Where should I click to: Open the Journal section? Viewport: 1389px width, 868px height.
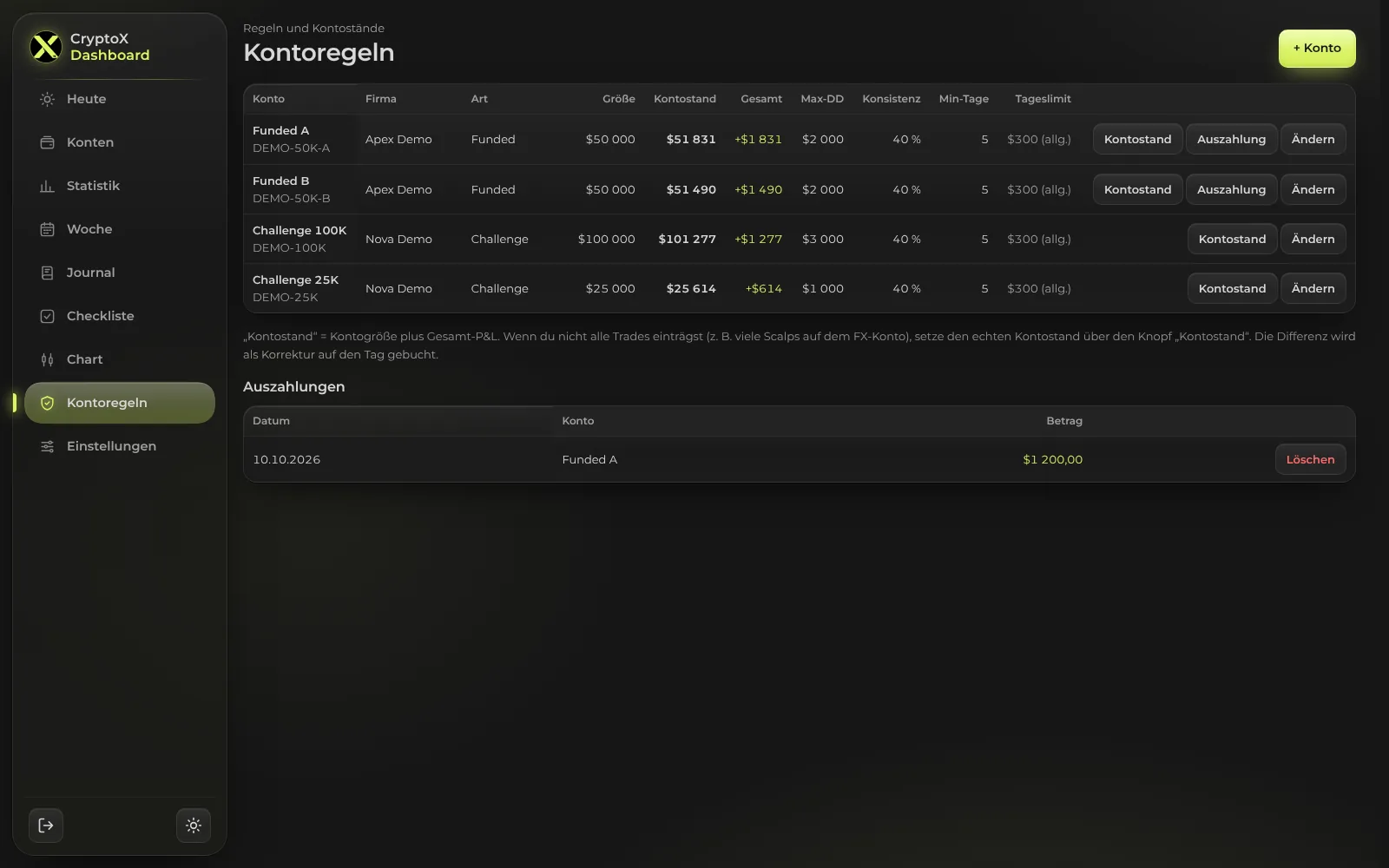tap(120, 273)
